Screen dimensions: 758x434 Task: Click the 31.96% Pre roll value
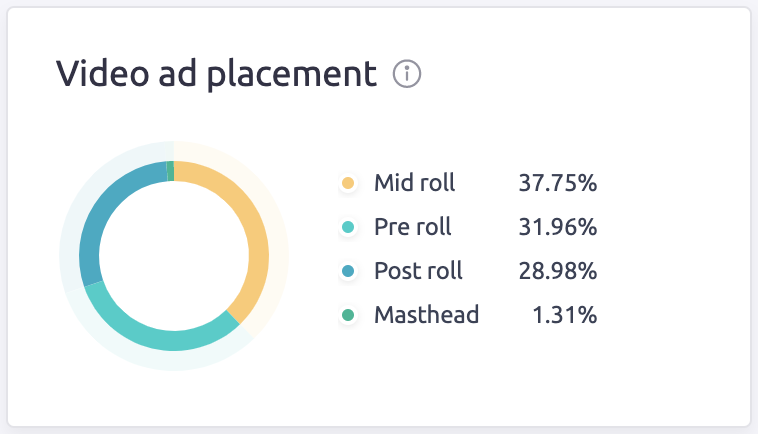[x=557, y=227]
